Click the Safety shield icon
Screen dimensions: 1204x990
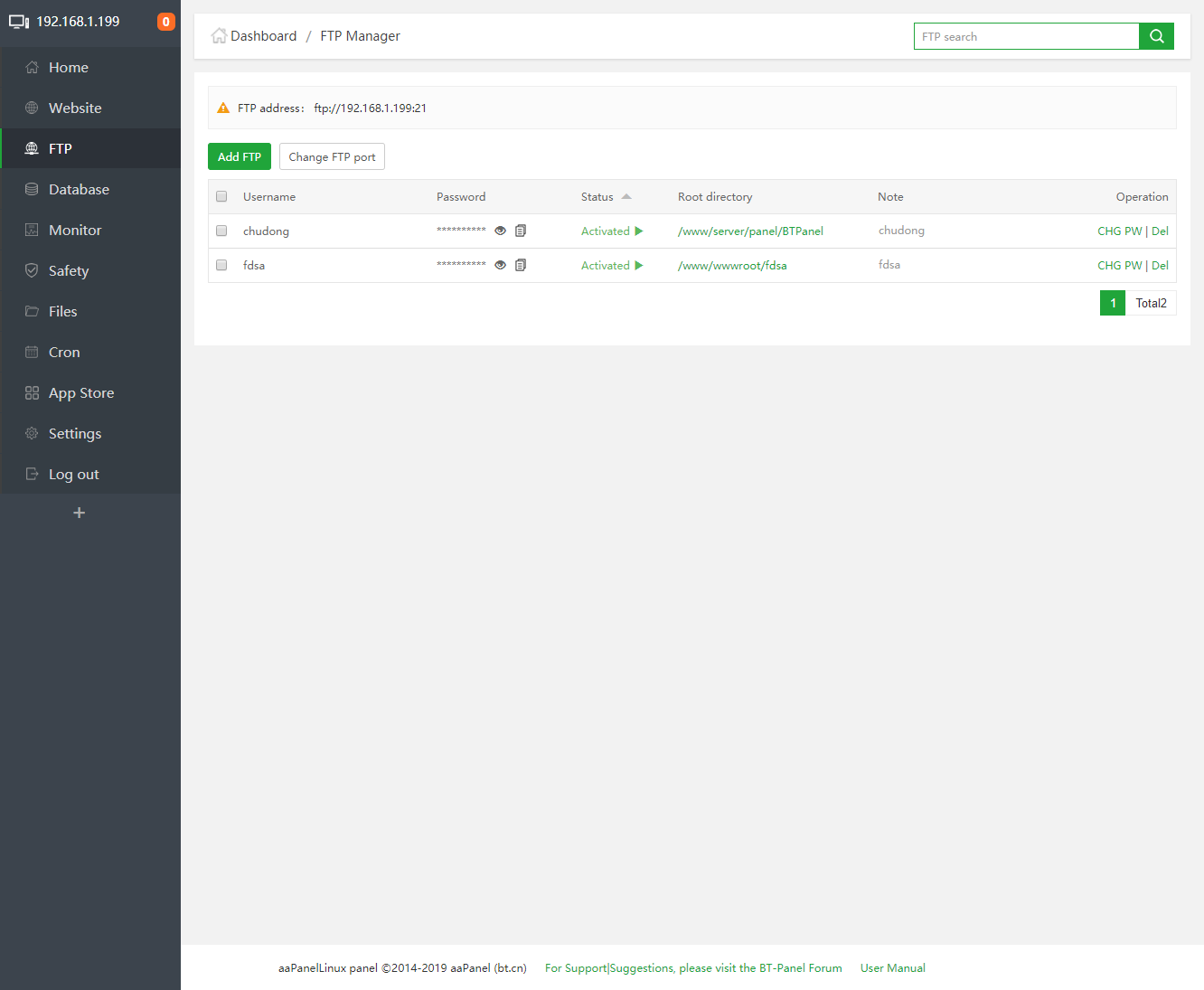pos(32,271)
